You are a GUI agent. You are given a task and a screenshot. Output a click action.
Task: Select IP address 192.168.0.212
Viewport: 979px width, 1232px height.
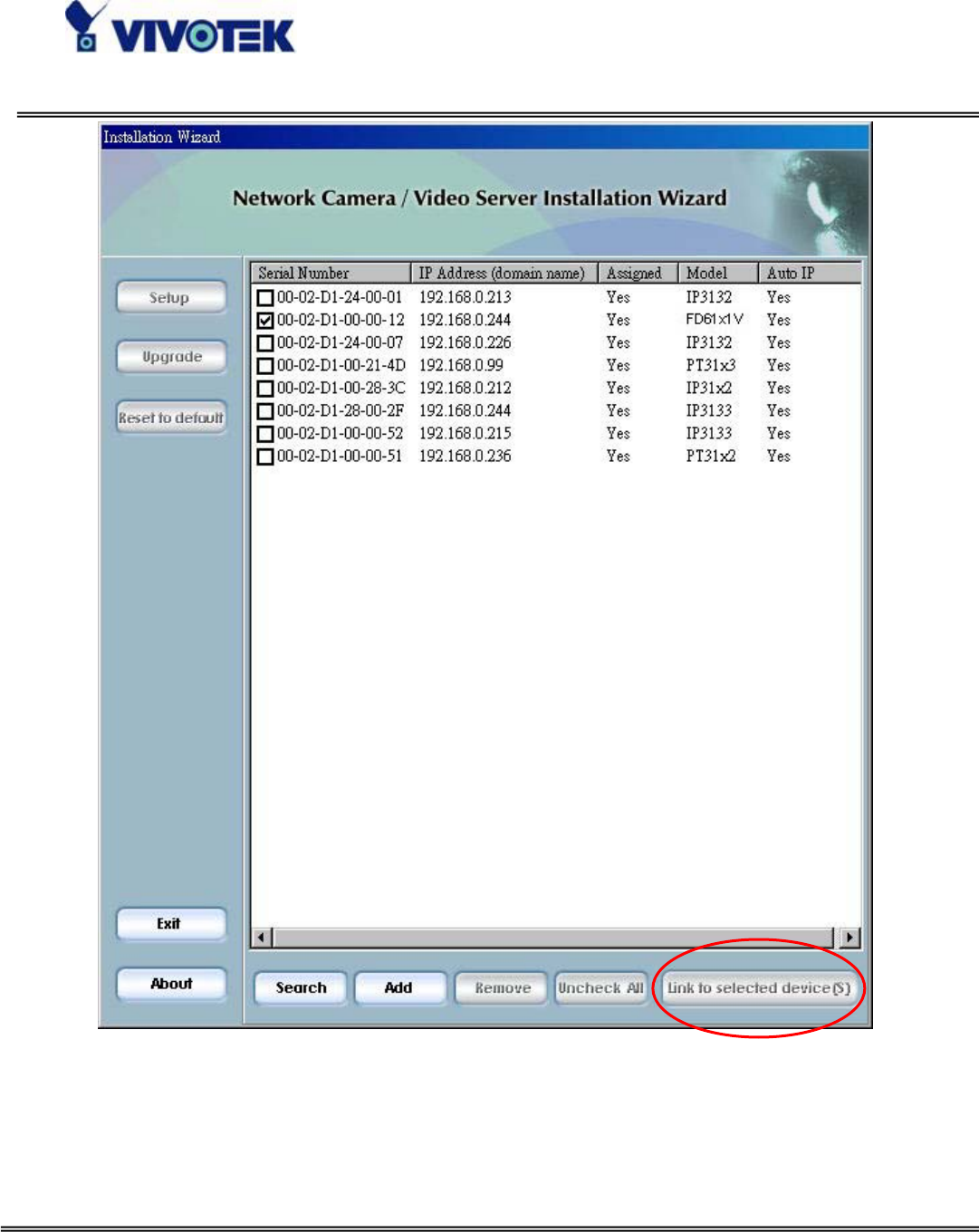pyautogui.click(x=465, y=389)
